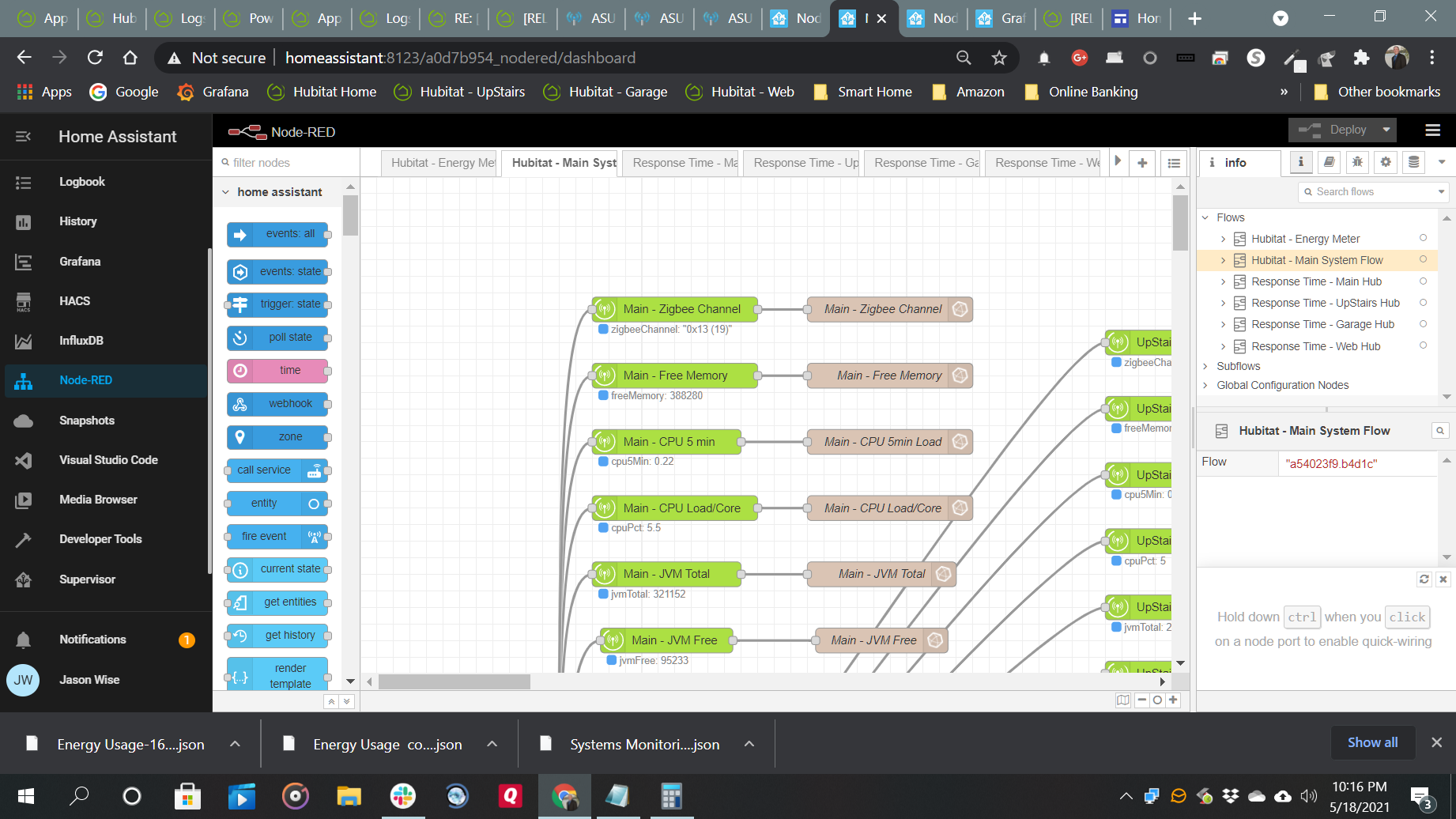The width and height of the screenshot is (1456, 819).
Task: Show the list of flows icon
Action: pyautogui.click(x=1174, y=163)
